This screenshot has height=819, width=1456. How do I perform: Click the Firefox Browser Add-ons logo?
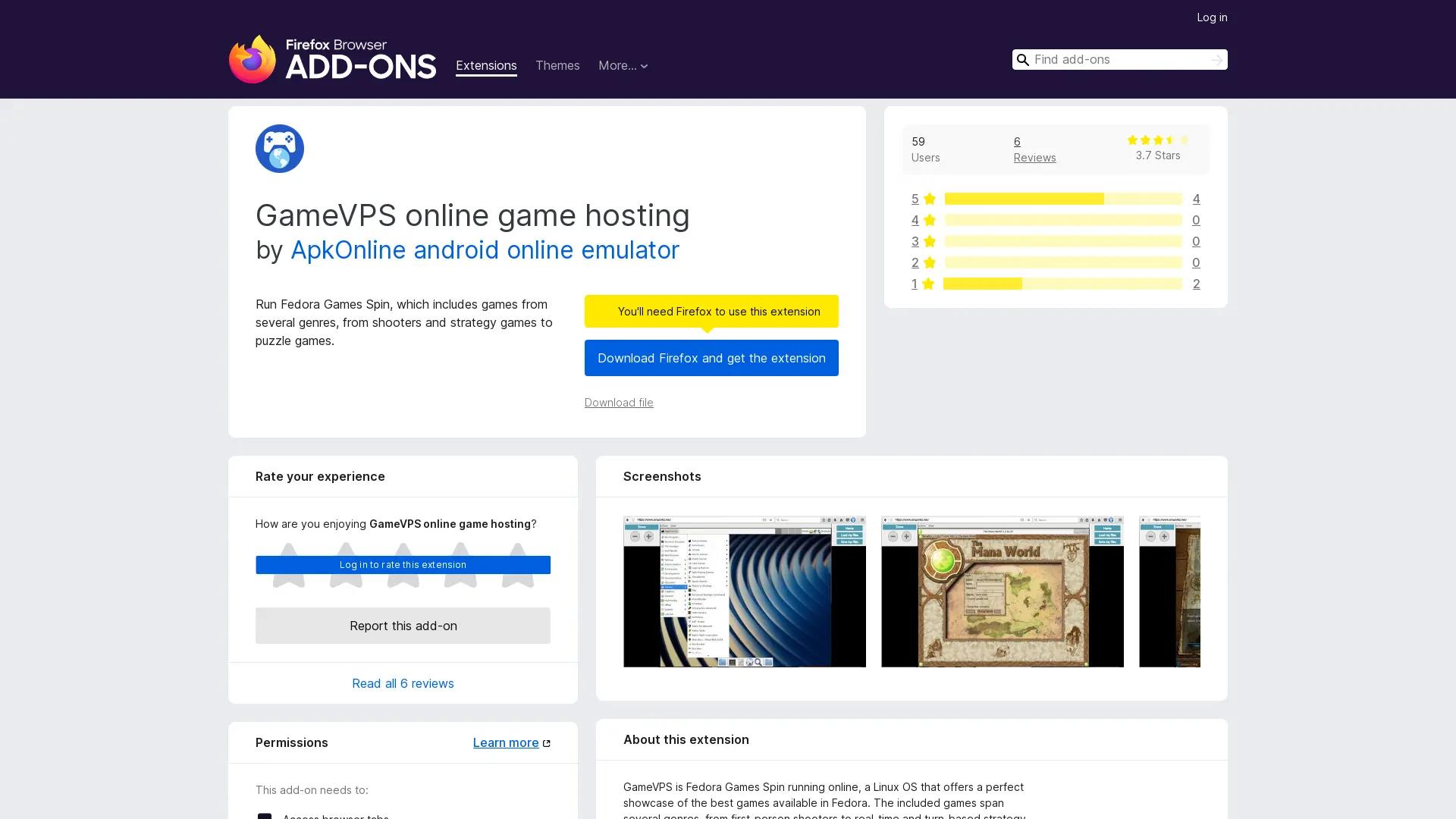(x=332, y=59)
